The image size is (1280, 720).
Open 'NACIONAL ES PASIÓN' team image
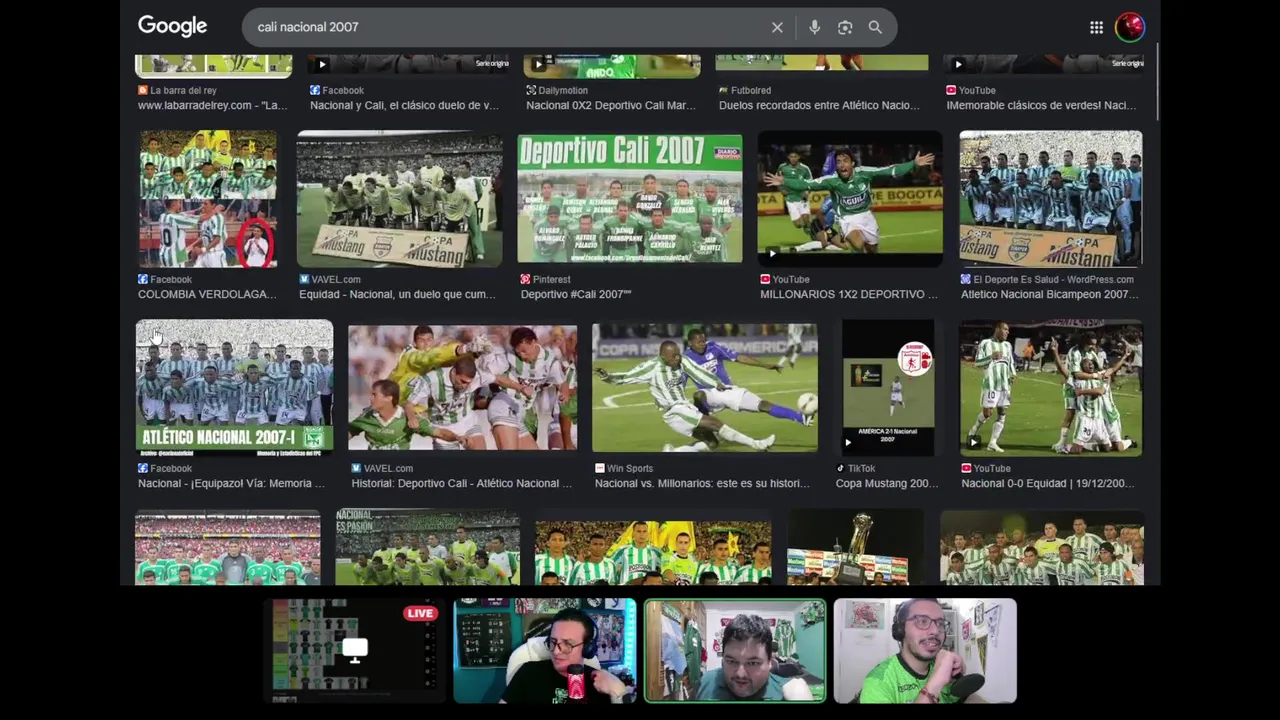pos(428,548)
